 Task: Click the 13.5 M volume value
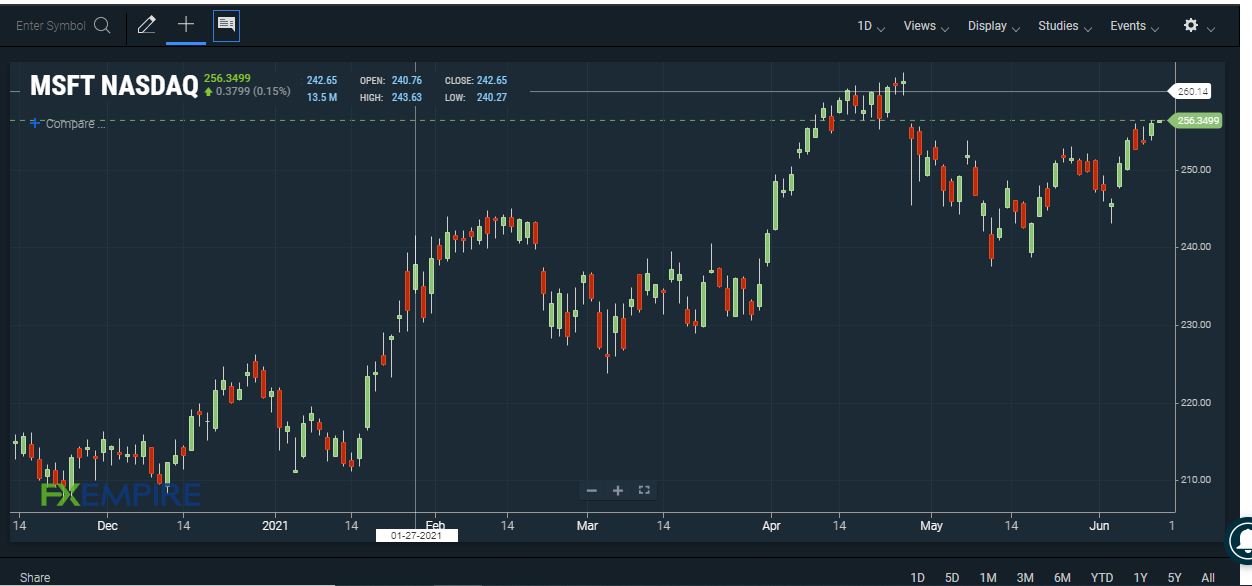point(322,97)
